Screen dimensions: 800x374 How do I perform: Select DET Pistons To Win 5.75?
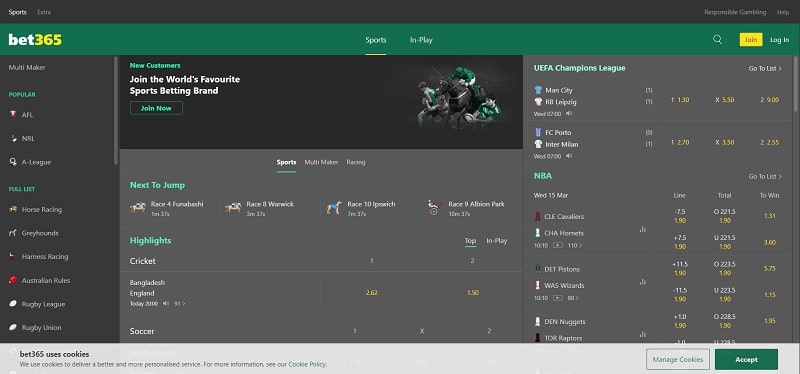click(770, 268)
